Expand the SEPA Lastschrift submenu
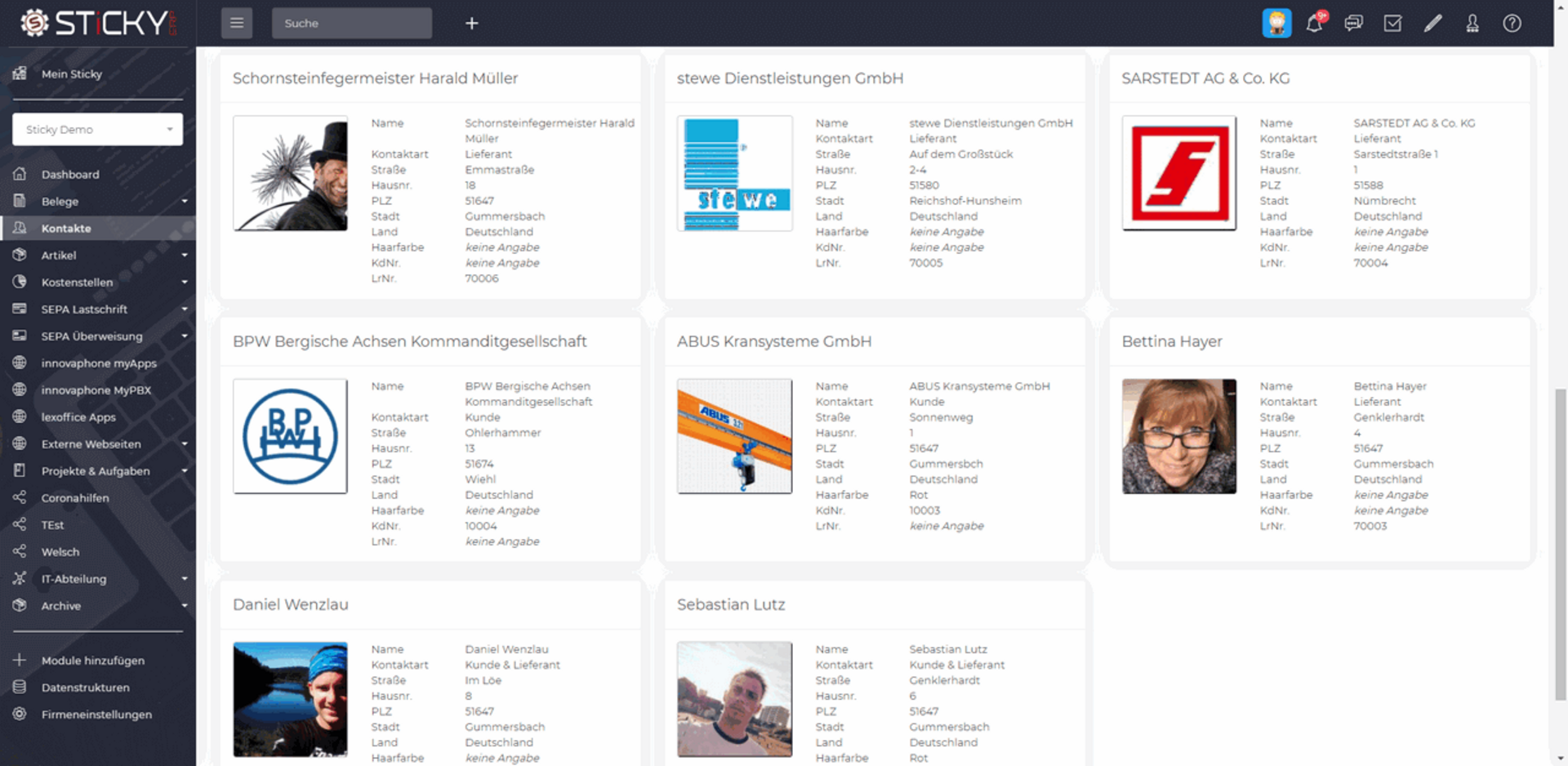 [x=184, y=310]
